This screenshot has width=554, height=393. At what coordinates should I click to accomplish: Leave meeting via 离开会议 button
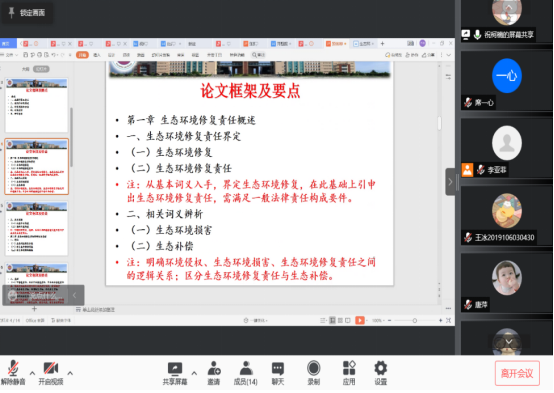(517, 373)
